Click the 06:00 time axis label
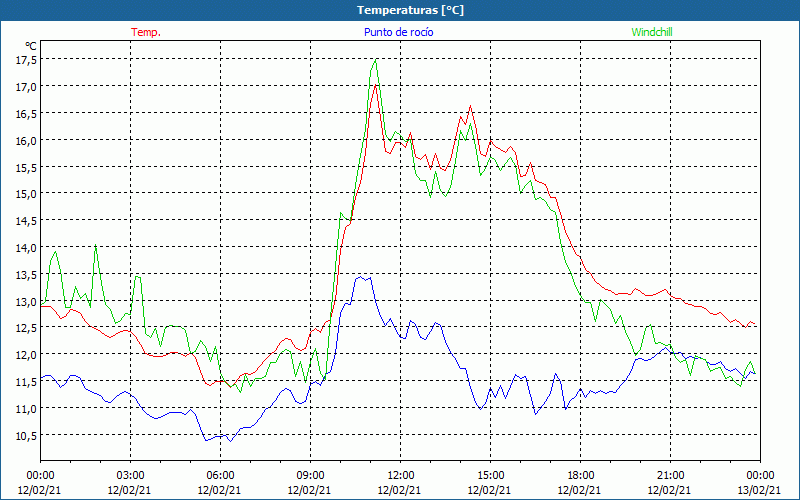800x500 pixels. 220,476
